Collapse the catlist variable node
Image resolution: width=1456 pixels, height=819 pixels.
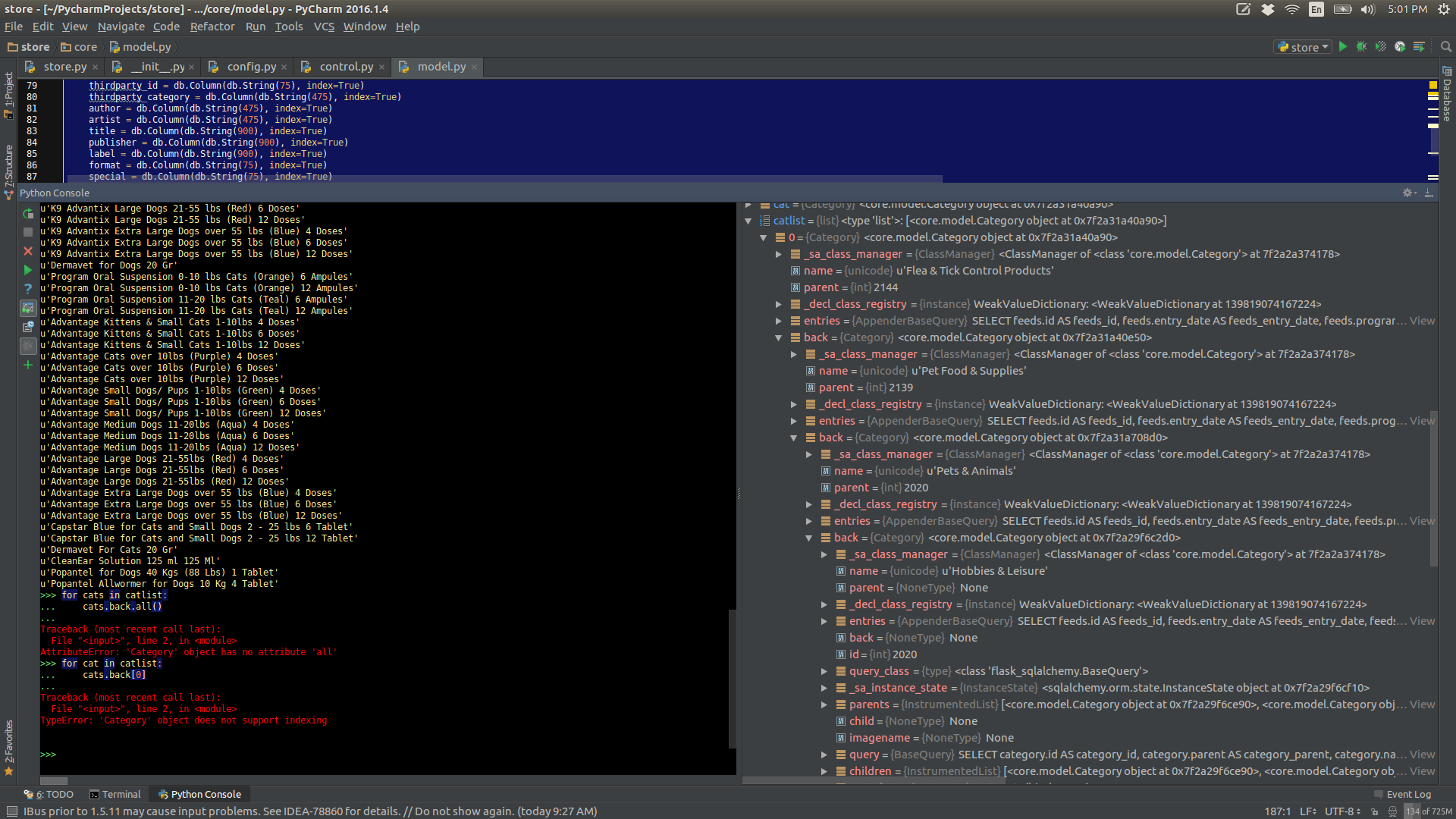748,221
